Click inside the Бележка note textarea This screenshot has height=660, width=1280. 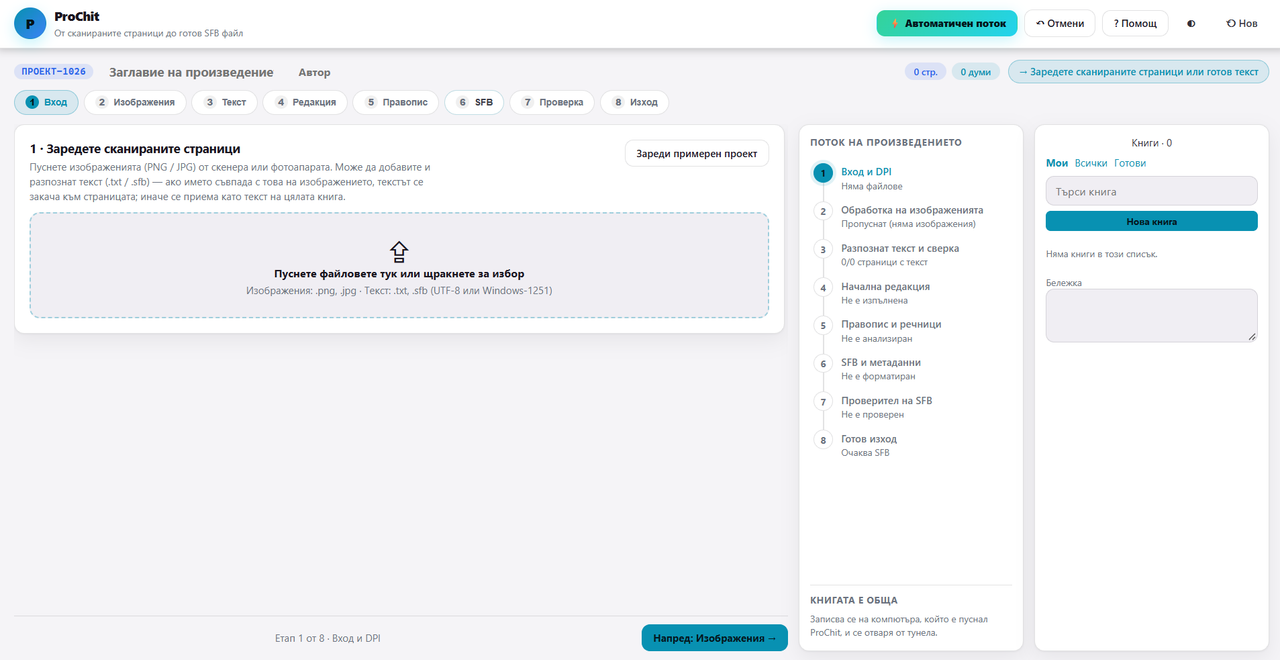1152,316
